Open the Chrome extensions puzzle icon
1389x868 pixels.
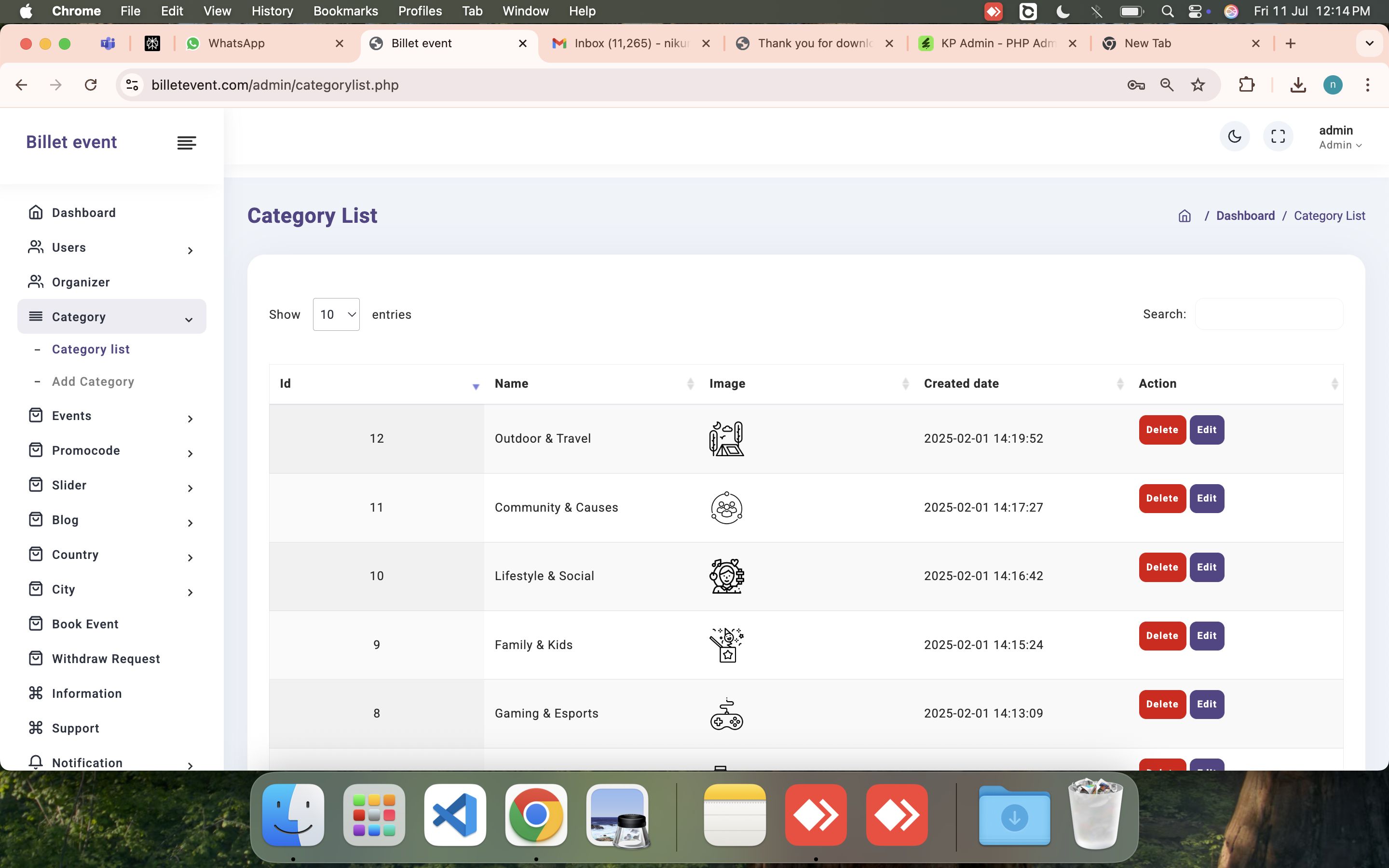1246,85
